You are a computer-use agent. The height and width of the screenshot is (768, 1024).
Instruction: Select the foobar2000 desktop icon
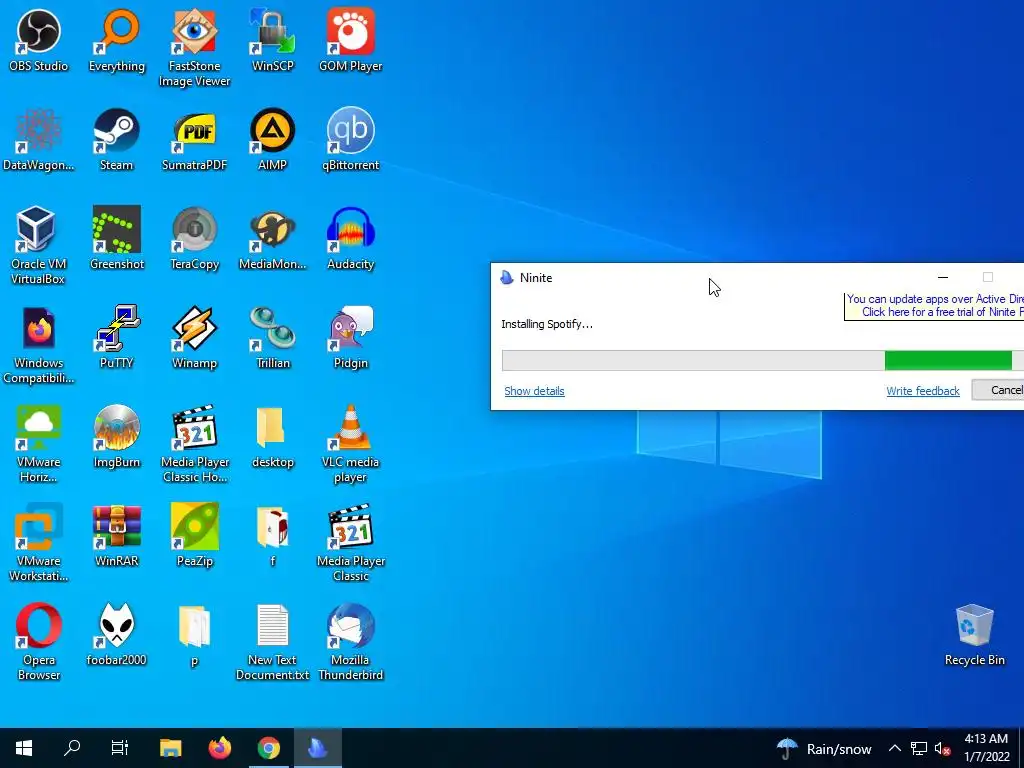point(117,635)
